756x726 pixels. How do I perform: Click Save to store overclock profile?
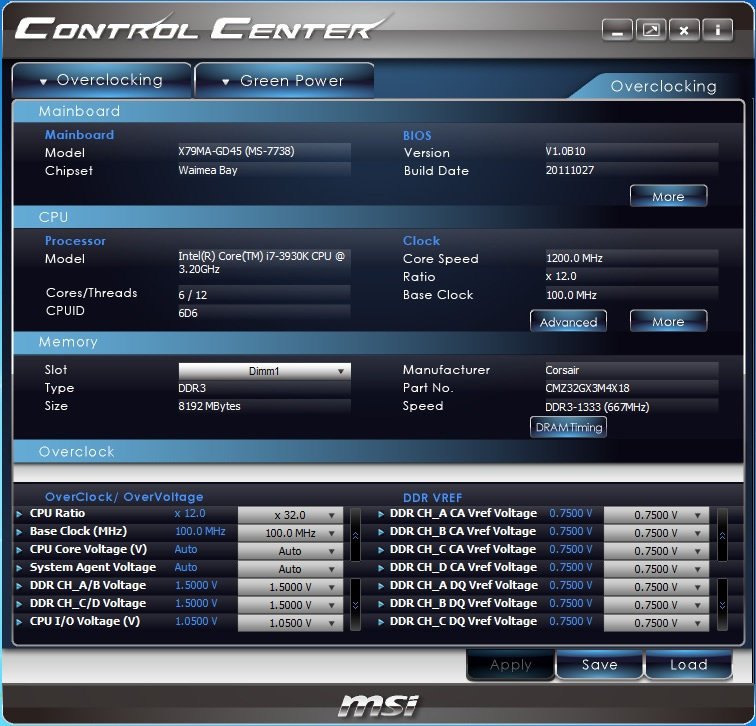[x=599, y=664]
